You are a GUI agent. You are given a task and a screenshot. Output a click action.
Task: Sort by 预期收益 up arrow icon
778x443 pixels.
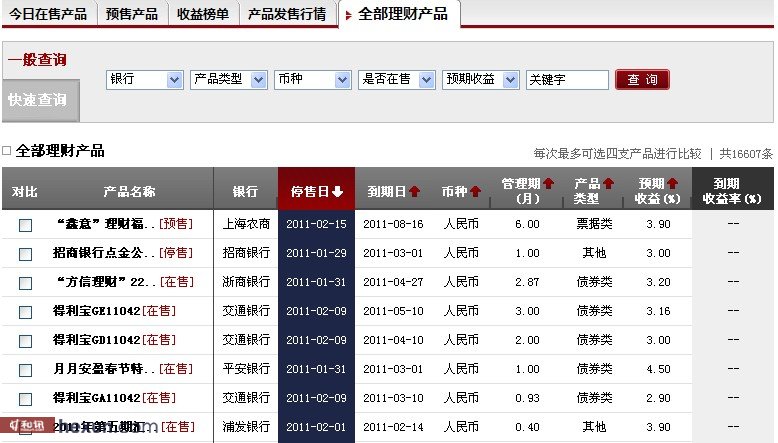click(672, 184)
